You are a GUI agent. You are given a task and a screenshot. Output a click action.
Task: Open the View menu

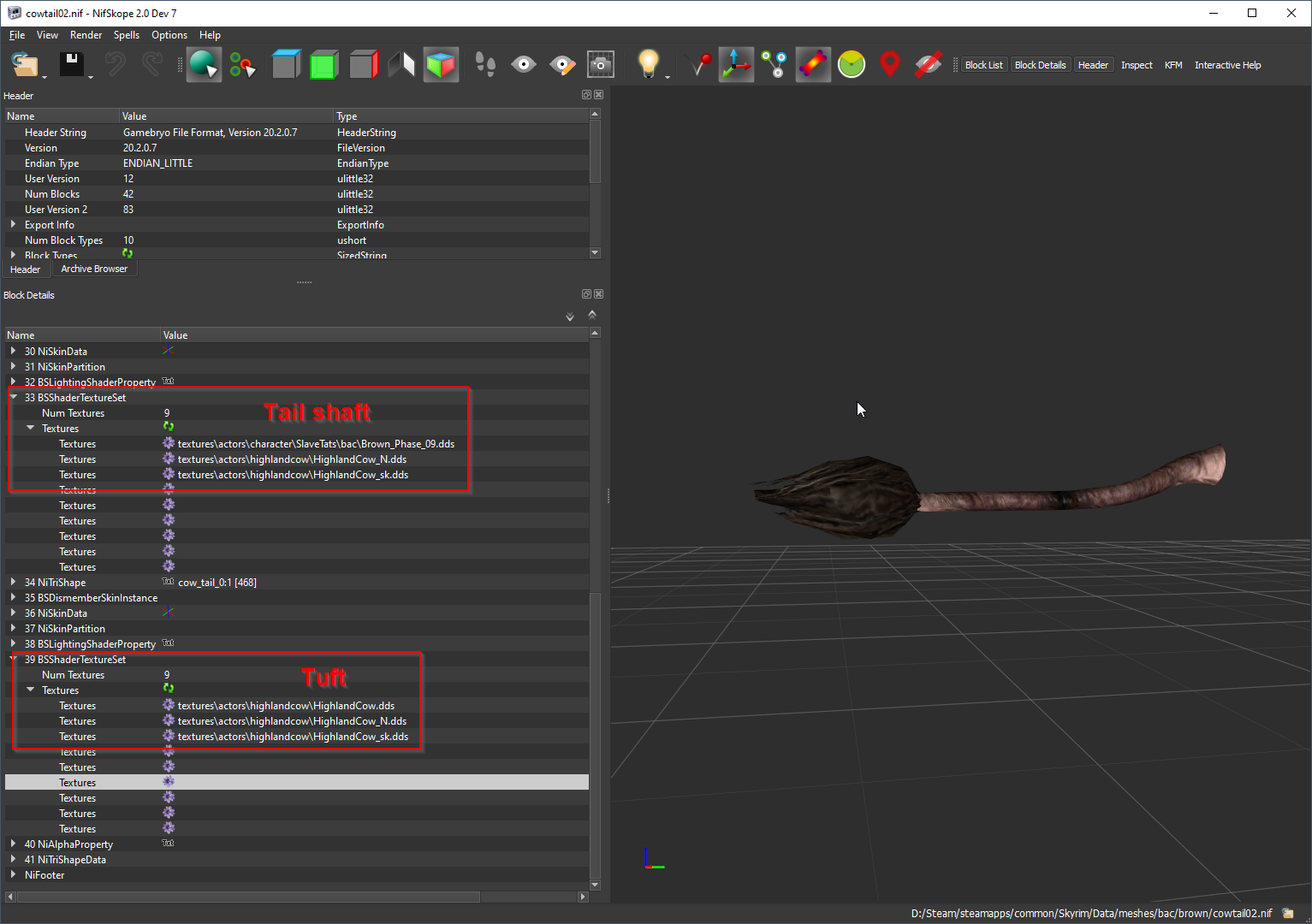(x=47, y=35)
